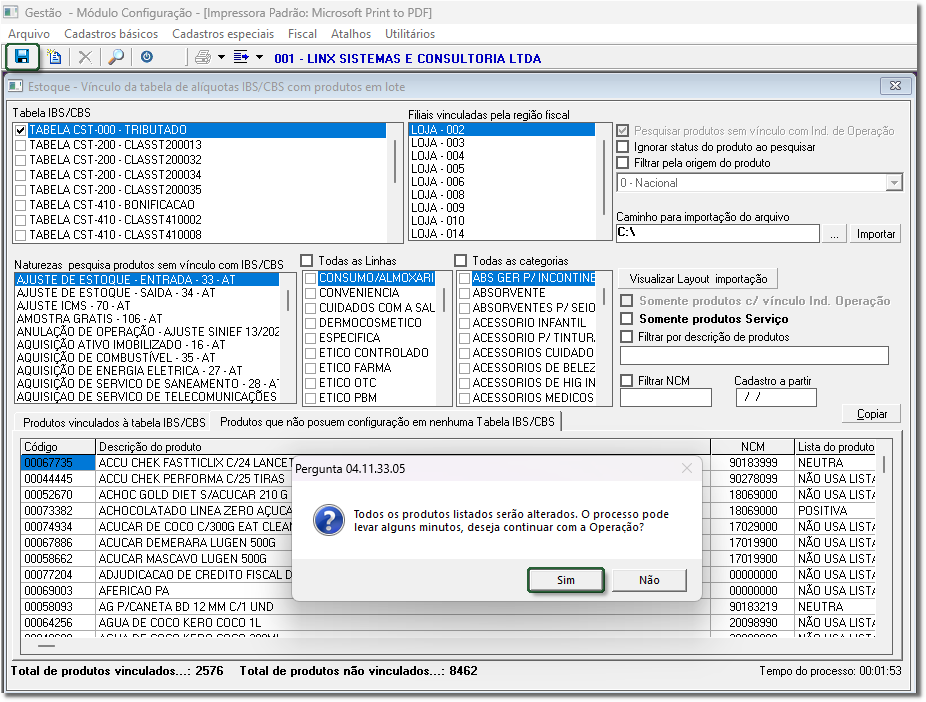Viewport: 926px width, 702px height.
Task: Switch to Produtos vinculados à tabela IBS/CBS tab
Action: tap(114, 423)
